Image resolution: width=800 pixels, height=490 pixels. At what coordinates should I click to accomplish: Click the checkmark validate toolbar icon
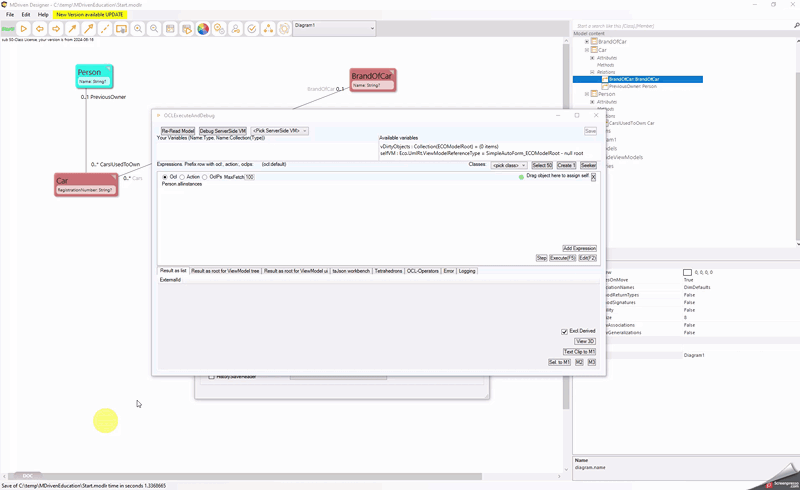(x=252, y=29)
